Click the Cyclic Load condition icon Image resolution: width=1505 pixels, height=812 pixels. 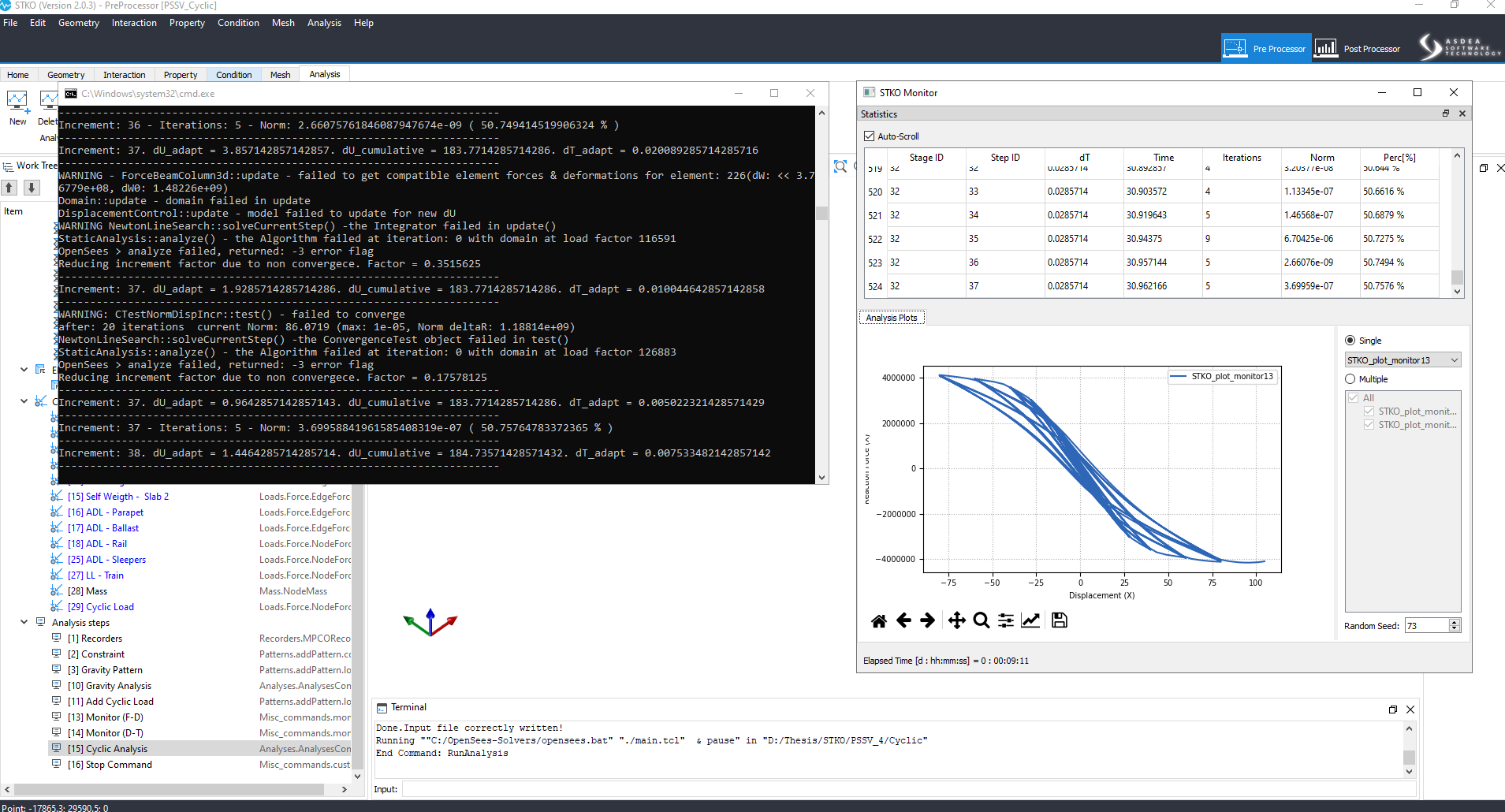coord(57,606)
